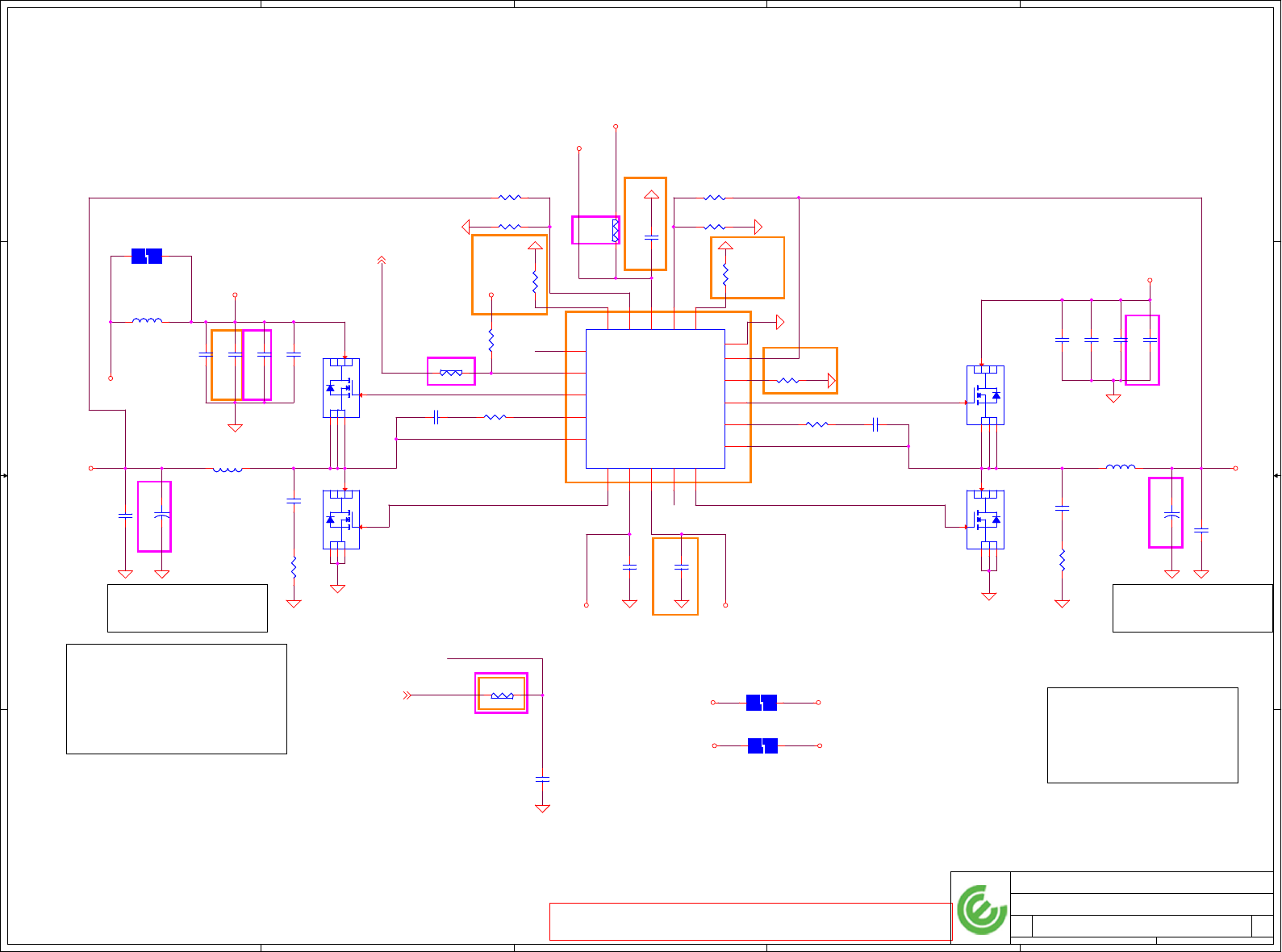Select vertical resistor in orange box upper-left of IC

click(x=534, y=282)
